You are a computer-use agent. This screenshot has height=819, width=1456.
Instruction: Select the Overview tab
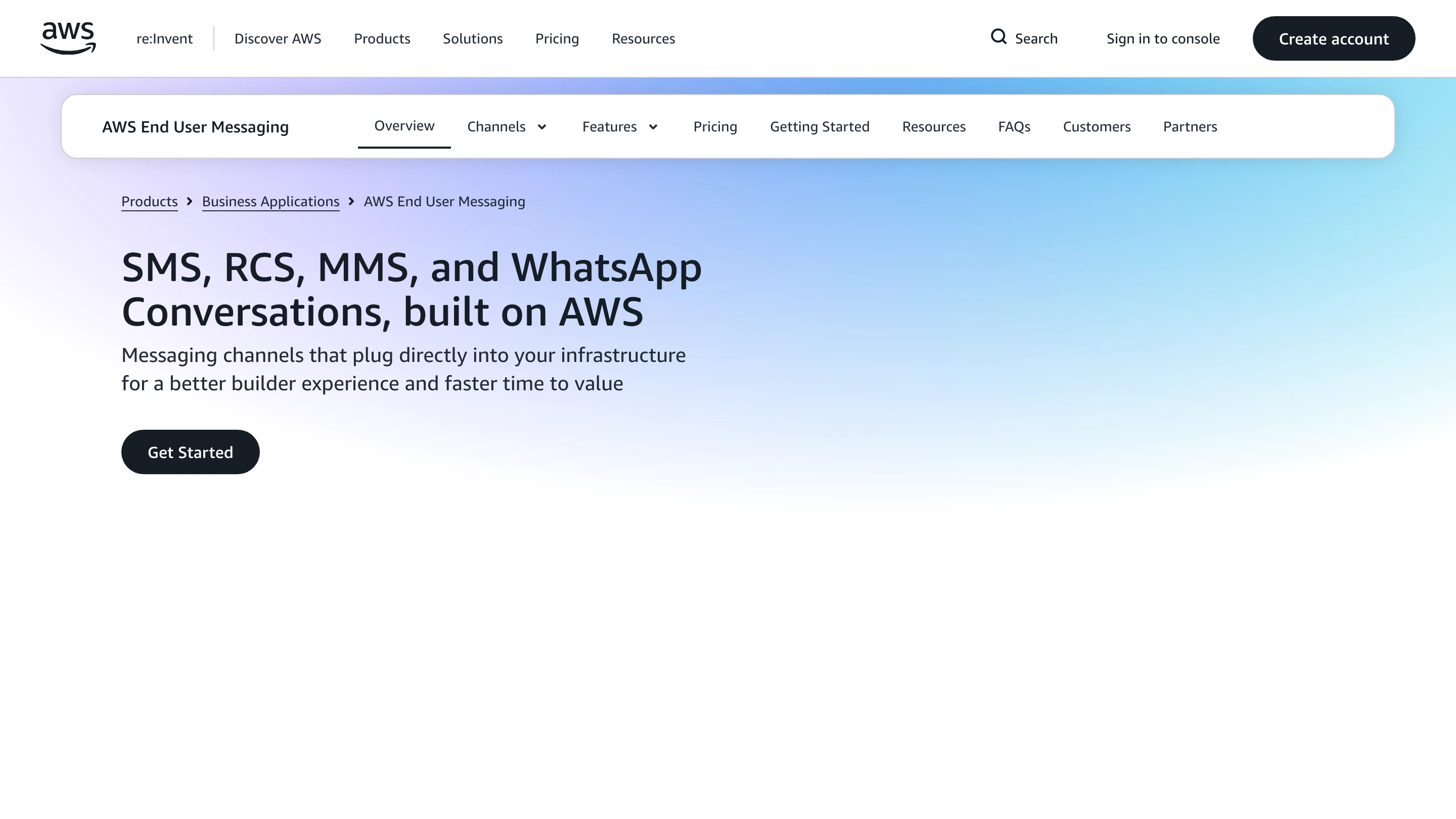point(404,126)
